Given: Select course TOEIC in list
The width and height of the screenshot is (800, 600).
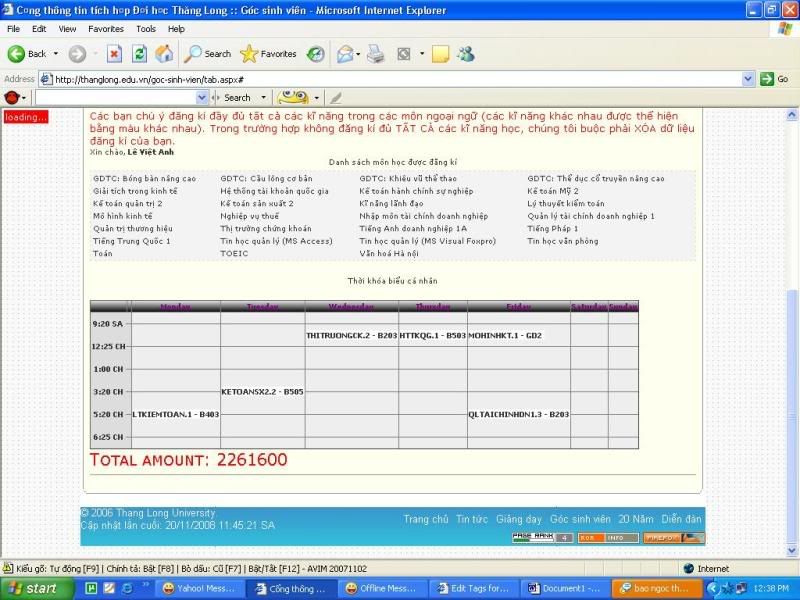Looking at the screenshot, I should [x=234, y=254].
